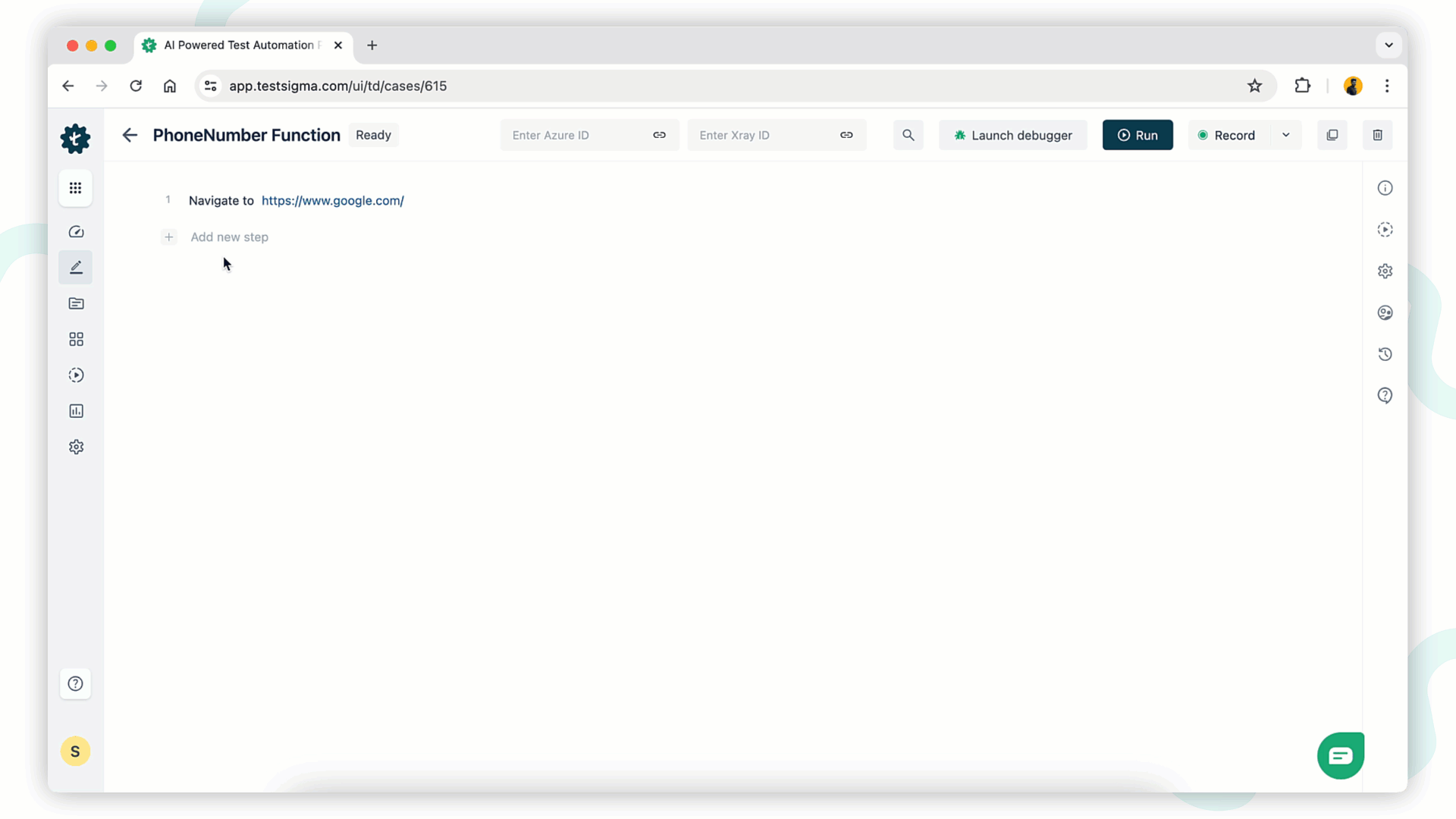The height and width of the screenshot is (819, 1456).
Task: Open the reports chart icon in sidebar
Action: (76, 411)
